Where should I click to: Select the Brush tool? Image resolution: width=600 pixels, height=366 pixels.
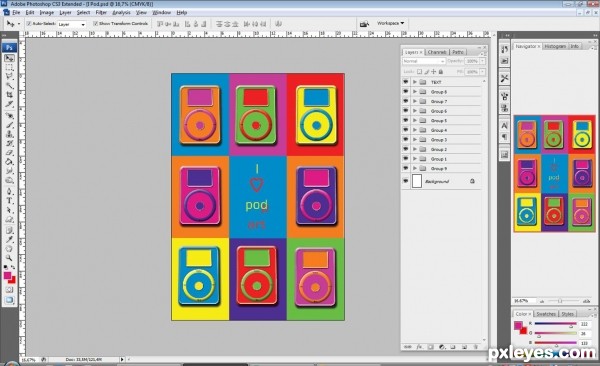point(9,125)
